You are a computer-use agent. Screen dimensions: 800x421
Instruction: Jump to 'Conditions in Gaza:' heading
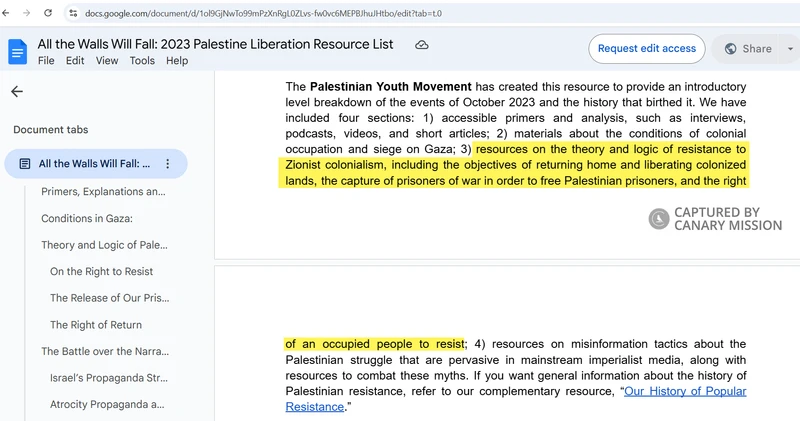pos(87,218)
